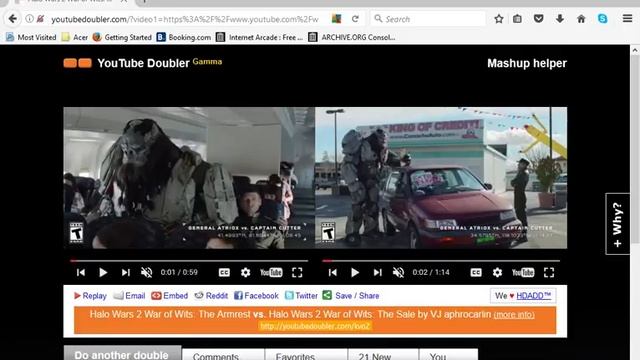Share the mashup on Twitter
640x360 pixels.
(x=301, y=296)
